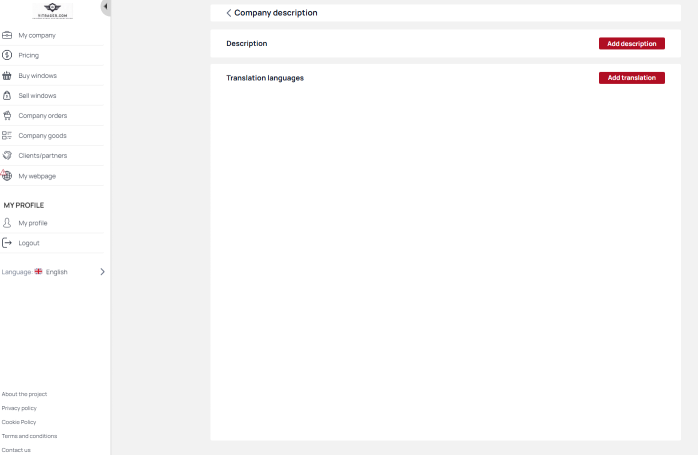Click the Translation languages label
698x455 pixels.
pos(265,78)
